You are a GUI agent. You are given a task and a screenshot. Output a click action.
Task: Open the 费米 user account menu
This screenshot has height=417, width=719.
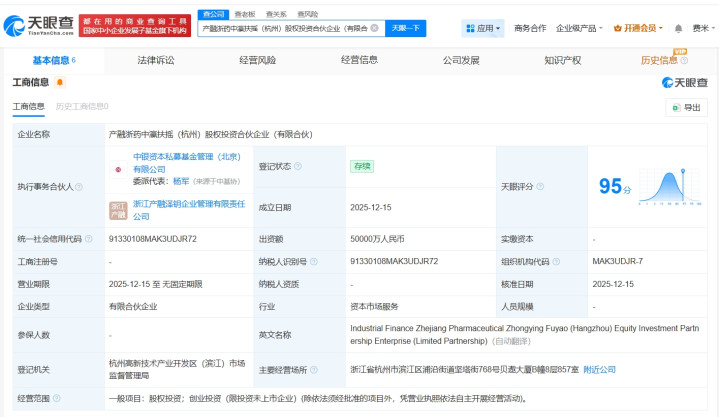click(x=704, y=28)
